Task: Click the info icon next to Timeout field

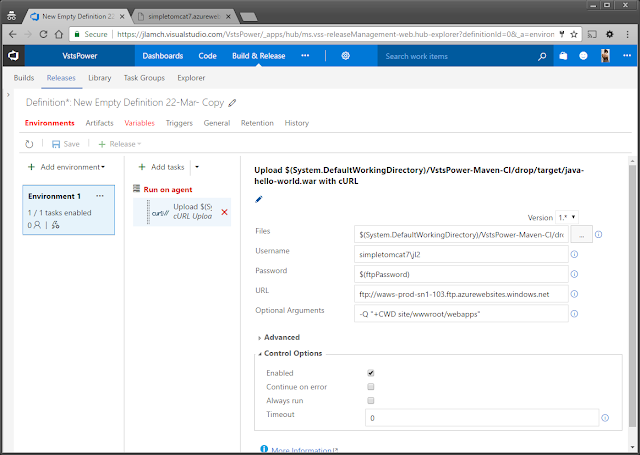Action: [x=605, y=418]
